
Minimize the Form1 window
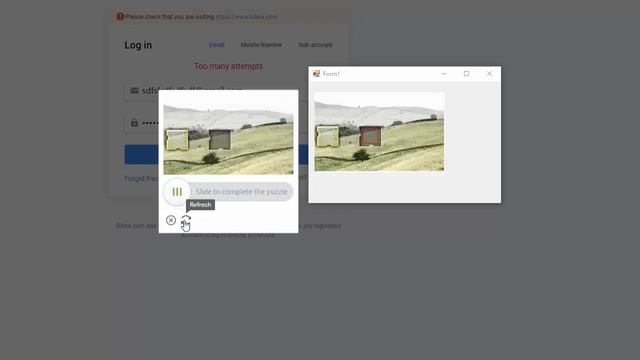[x=444, y=73]
